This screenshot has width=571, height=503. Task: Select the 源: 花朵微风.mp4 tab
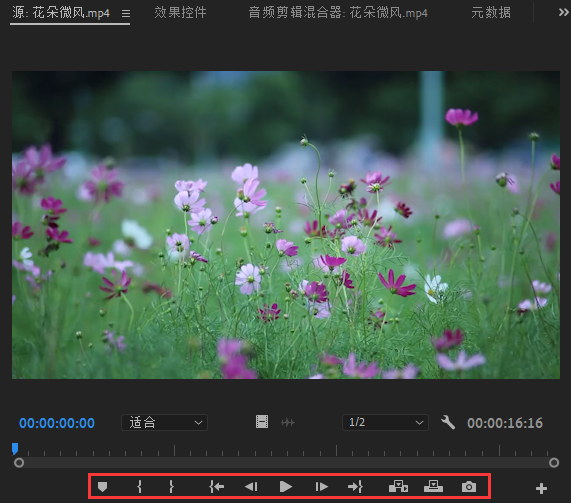(61, 13)
